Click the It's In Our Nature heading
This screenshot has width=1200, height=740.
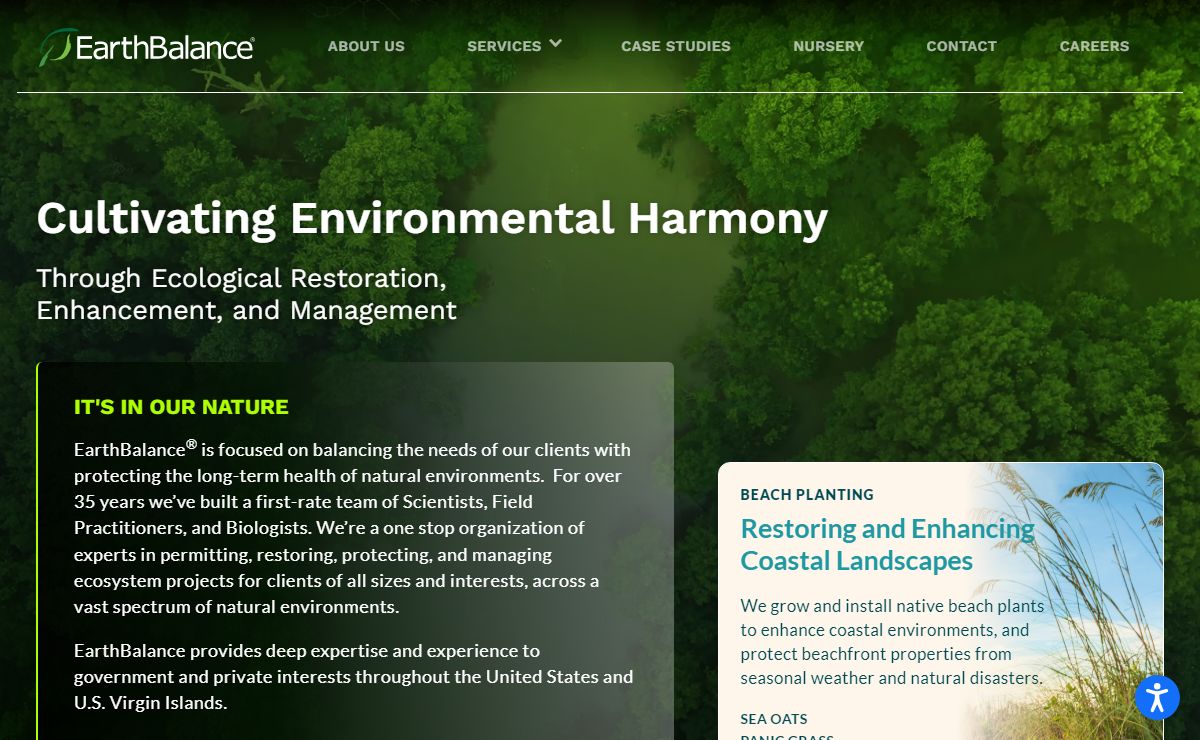181,407
